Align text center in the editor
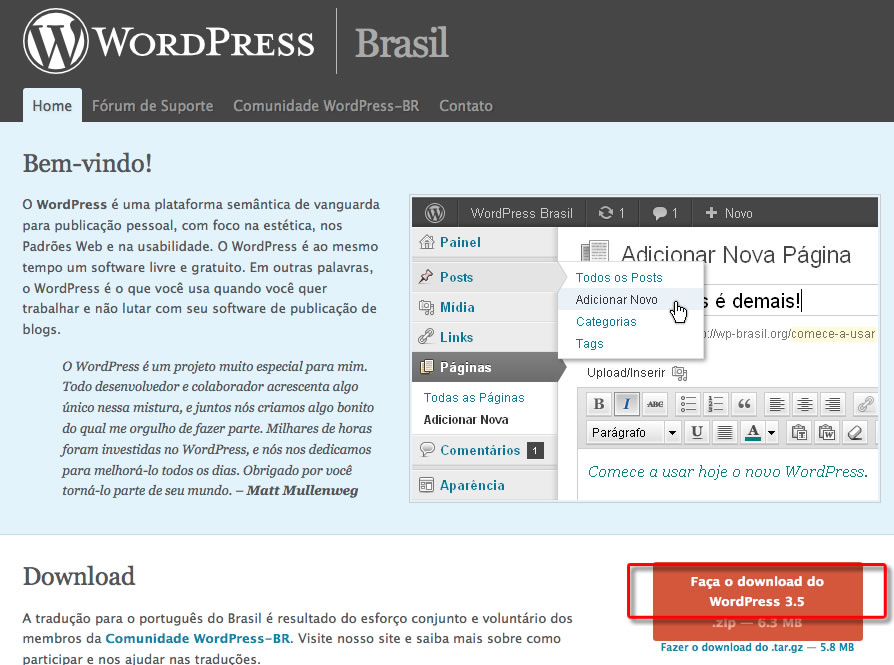 click(804, 404)
